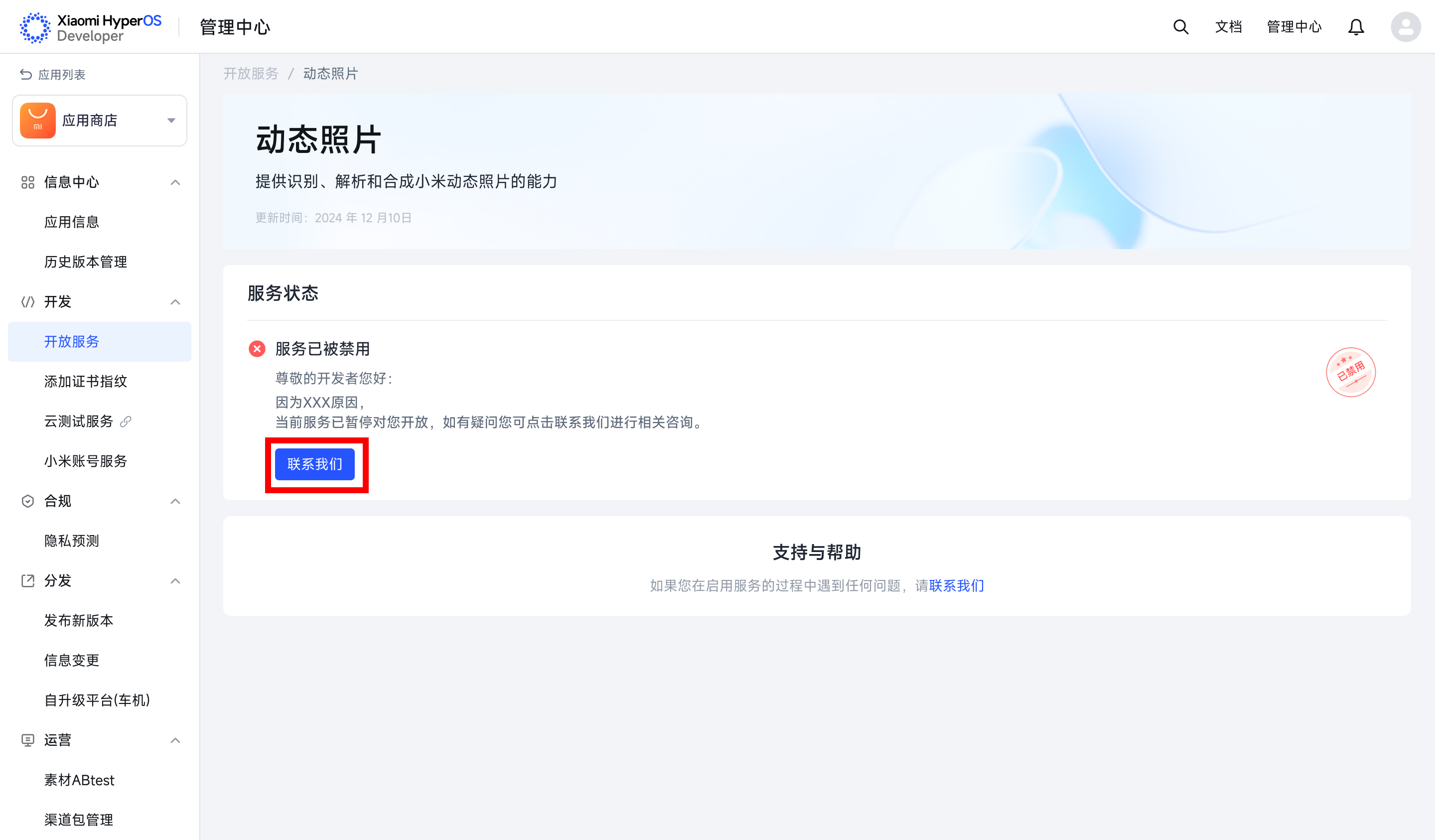The height and width of the screenshot is (840, 1435).
Task: Select 添加证书指纹 in the sidebar
Action: pyautogui.click(x=85, y=382)
